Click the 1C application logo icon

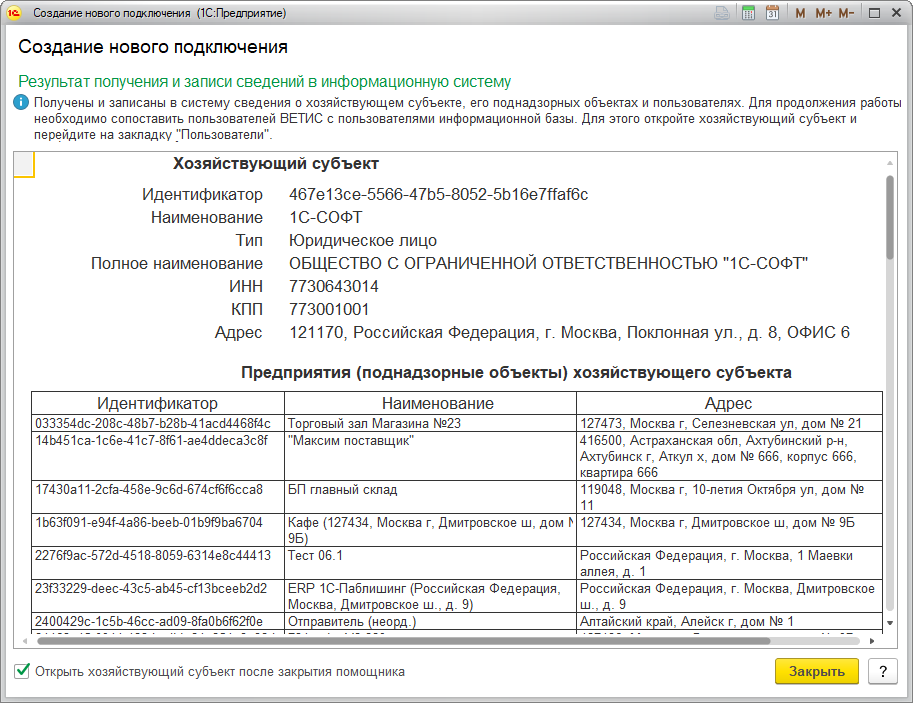(x=13, y=13)
